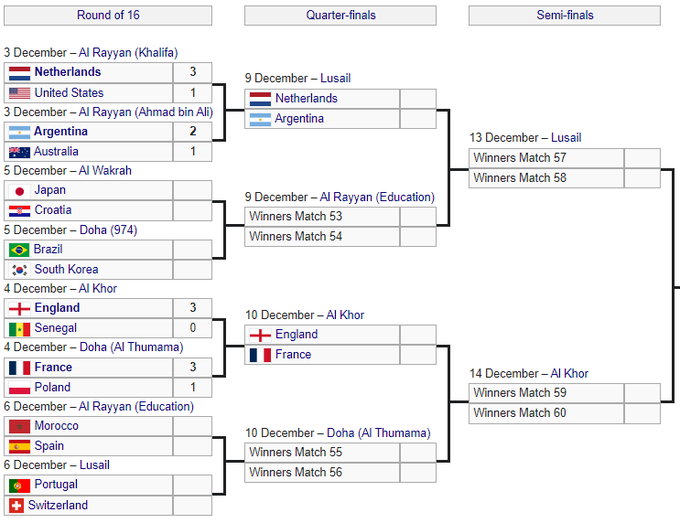Click the Spain flag icon
The width and height of the screenshot is (680, 523).
coord(18,447)
